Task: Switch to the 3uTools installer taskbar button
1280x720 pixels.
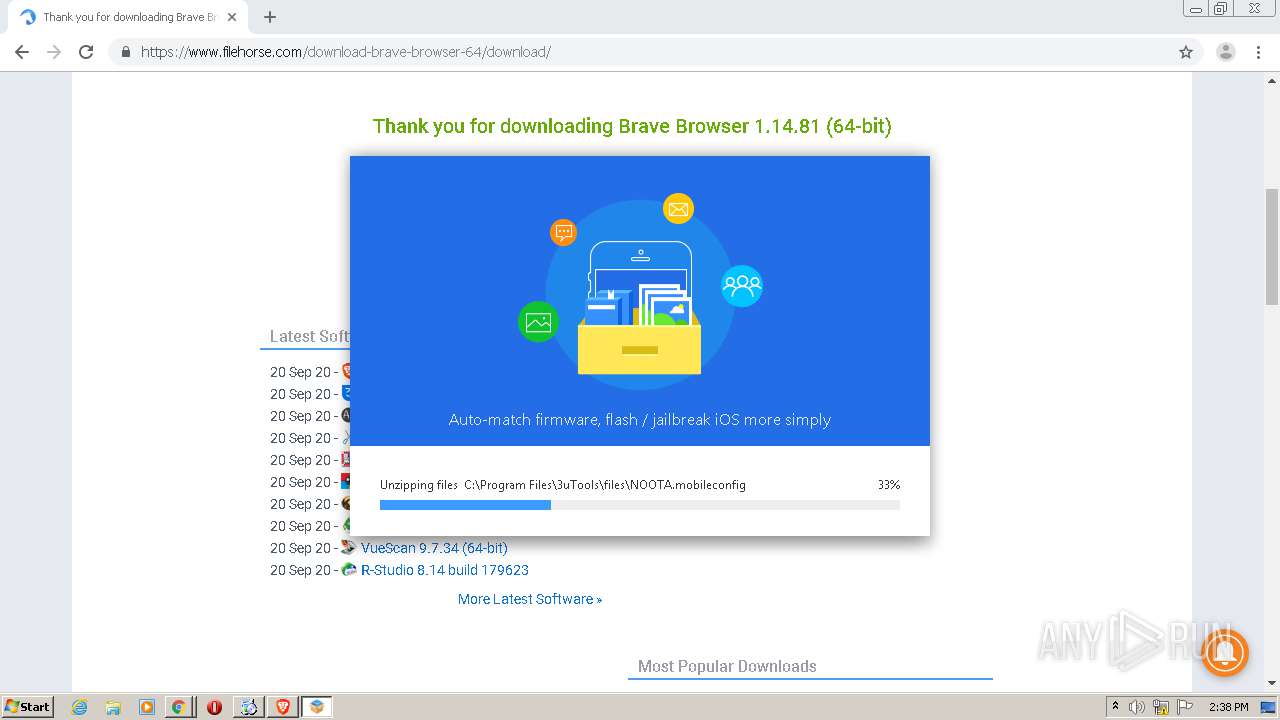Action: click(x=317, y=707)
